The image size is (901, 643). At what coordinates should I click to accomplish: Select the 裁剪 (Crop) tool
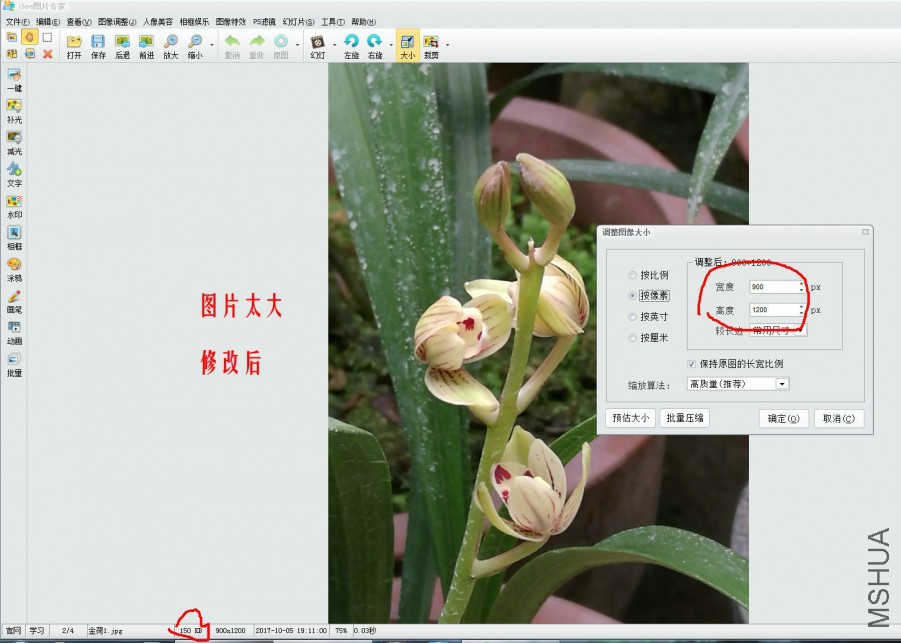coord(431,45)
